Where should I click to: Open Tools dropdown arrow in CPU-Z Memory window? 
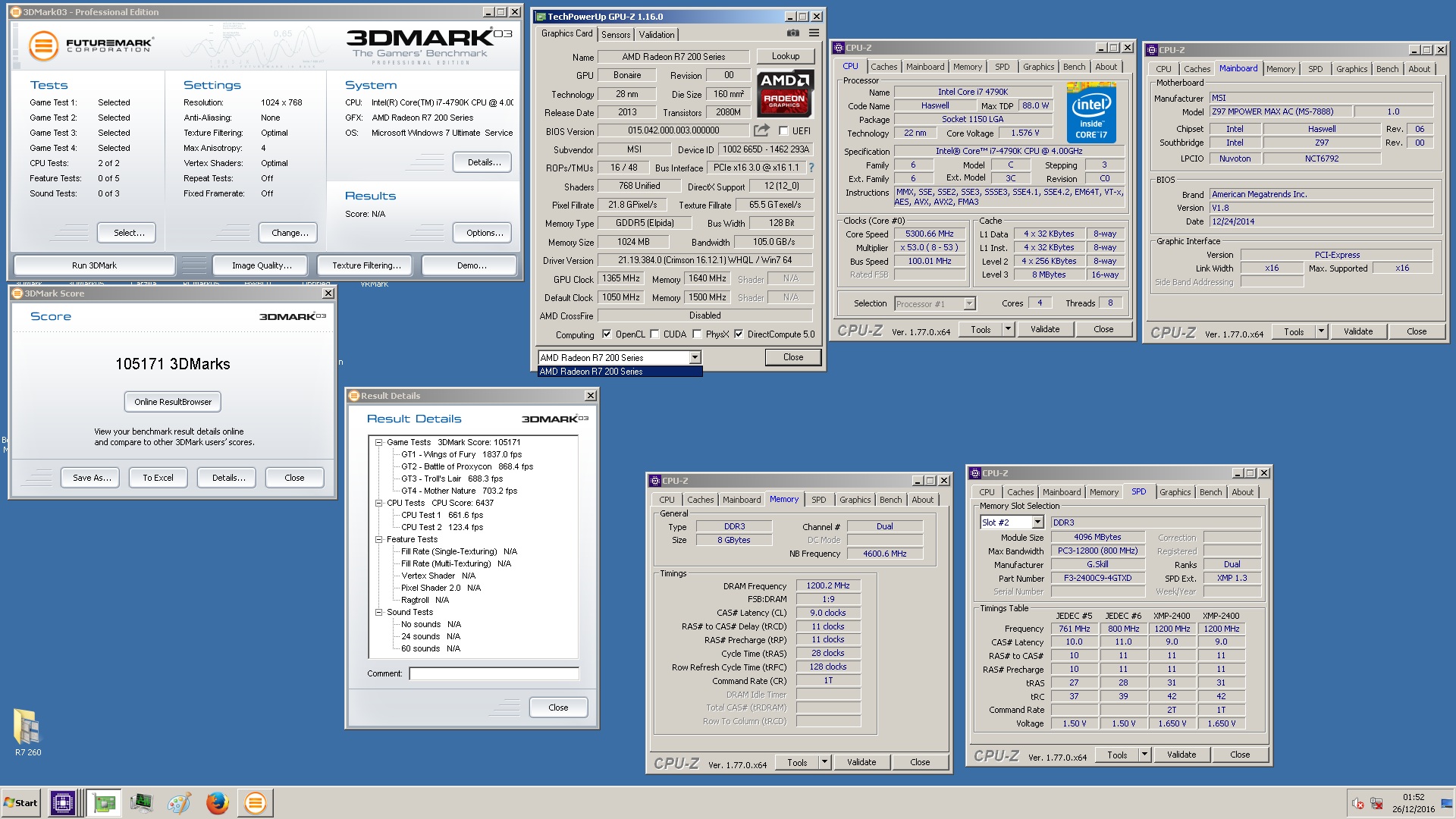point(824,762)
